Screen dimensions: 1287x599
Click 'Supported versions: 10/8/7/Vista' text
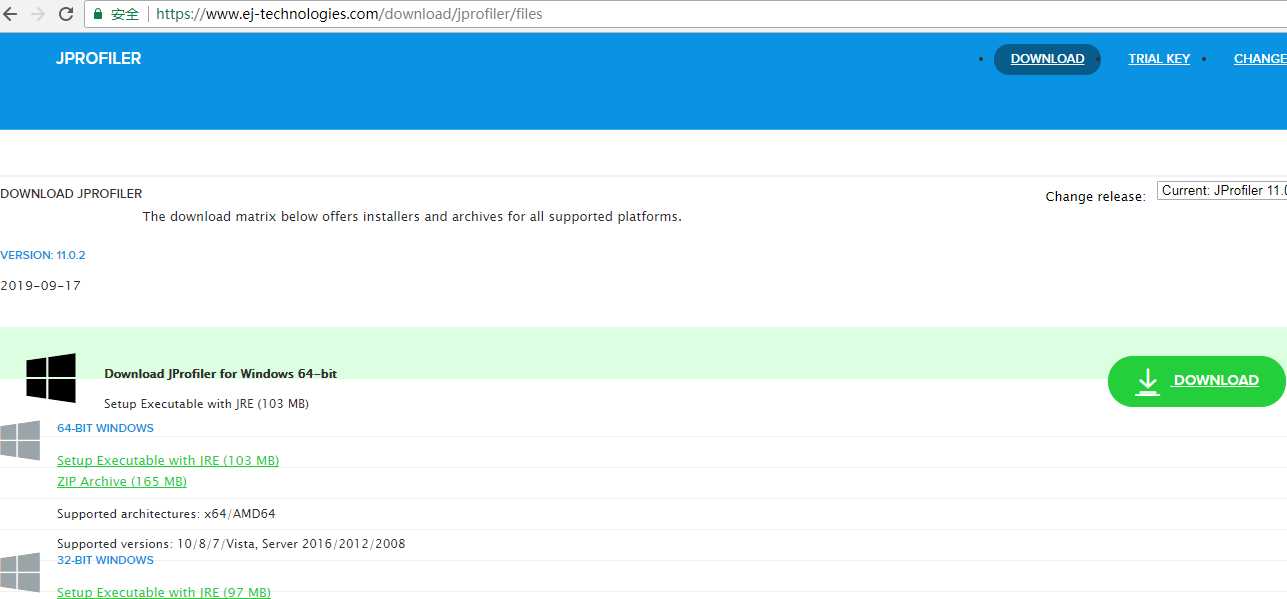231,544
